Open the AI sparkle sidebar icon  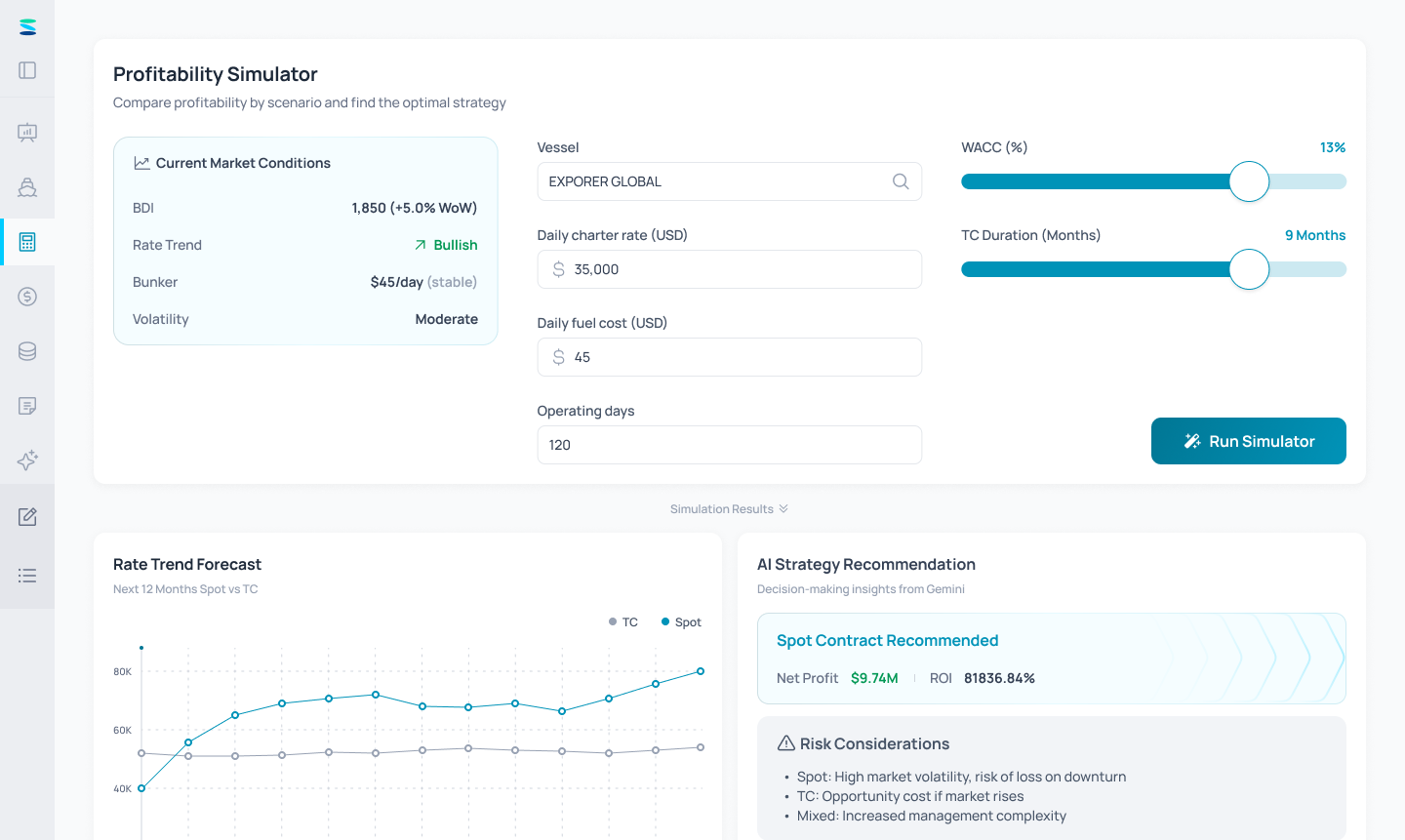point(27,460)
